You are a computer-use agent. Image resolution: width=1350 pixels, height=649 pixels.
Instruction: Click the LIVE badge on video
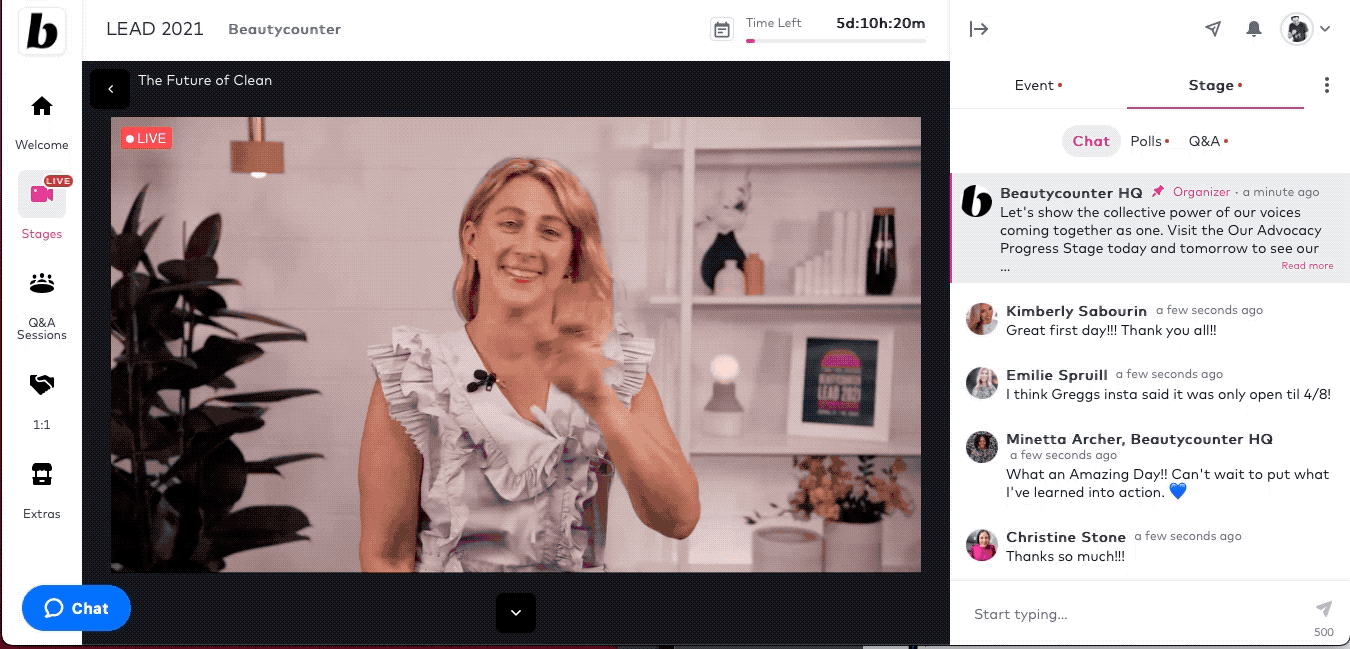146,138
